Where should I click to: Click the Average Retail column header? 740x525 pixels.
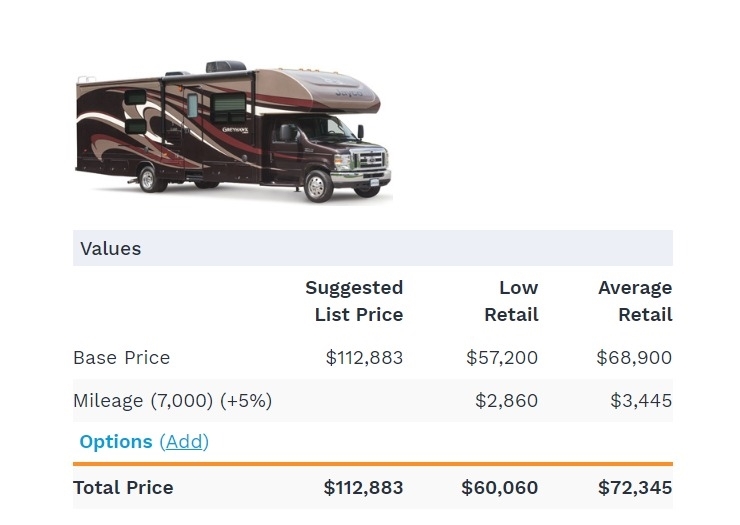click(635, 301)
